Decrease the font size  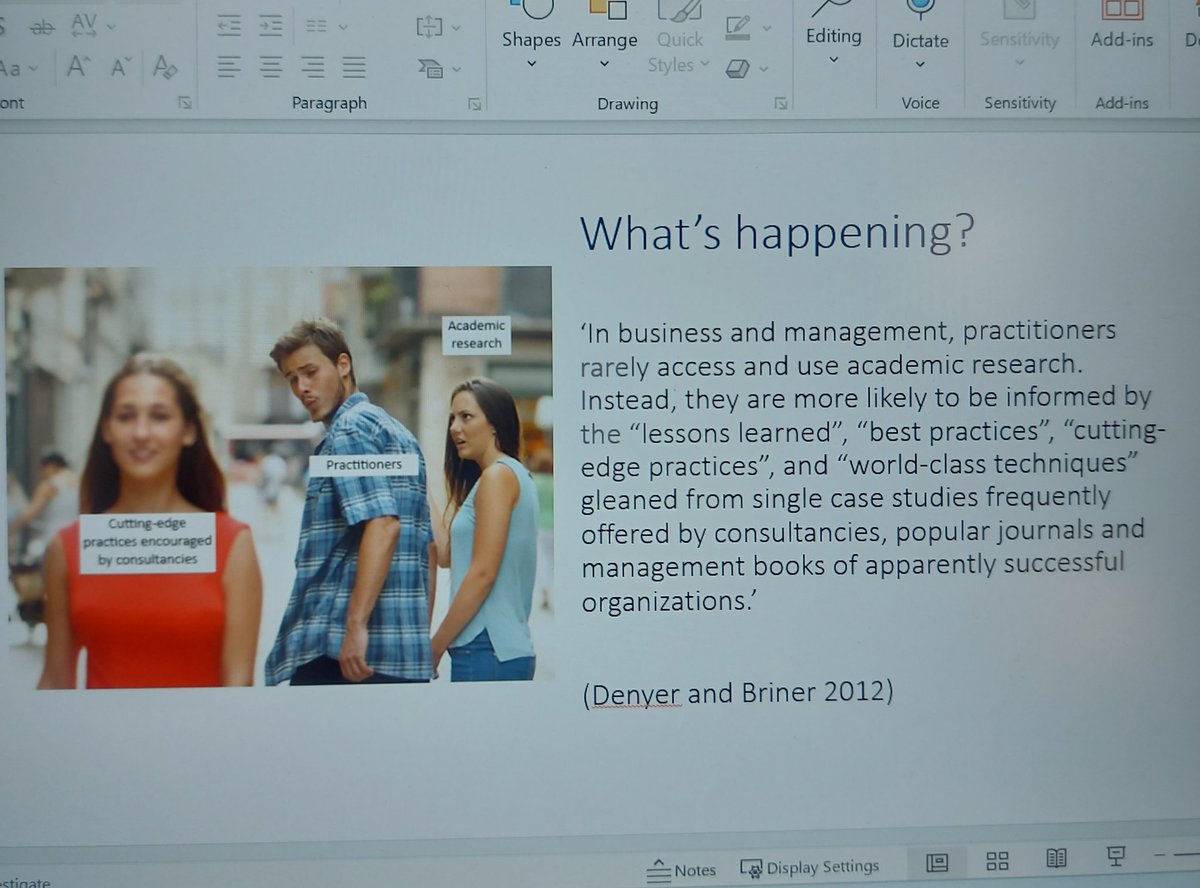(x=120, y=67)
